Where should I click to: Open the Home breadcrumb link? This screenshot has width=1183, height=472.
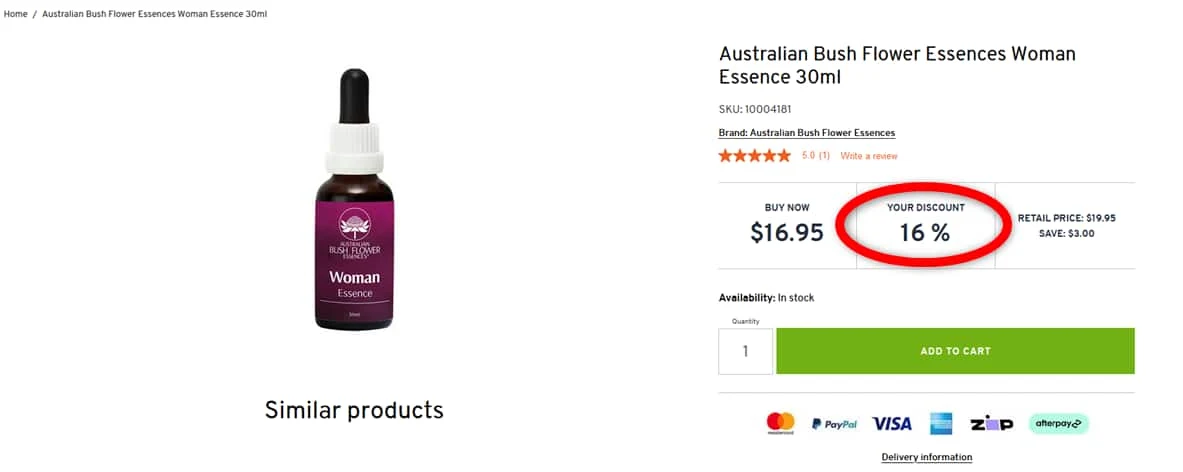pyautogui.click(x=15, y=14)
